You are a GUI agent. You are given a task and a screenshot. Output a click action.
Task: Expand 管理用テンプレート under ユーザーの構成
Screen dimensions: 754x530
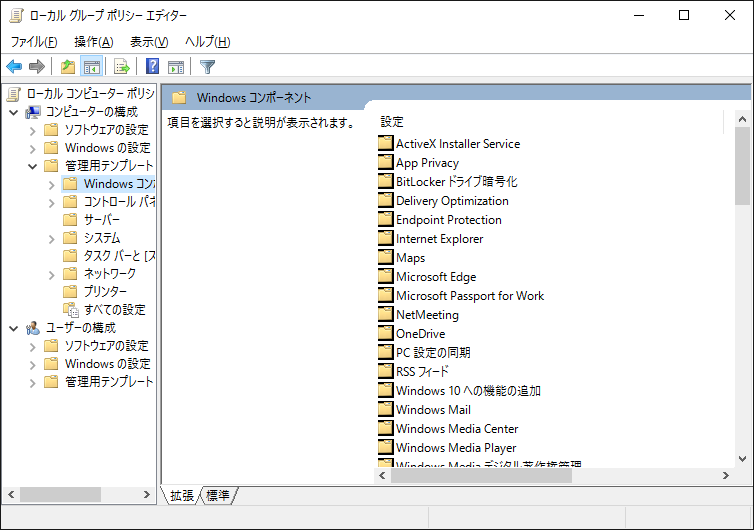(33, 383)
